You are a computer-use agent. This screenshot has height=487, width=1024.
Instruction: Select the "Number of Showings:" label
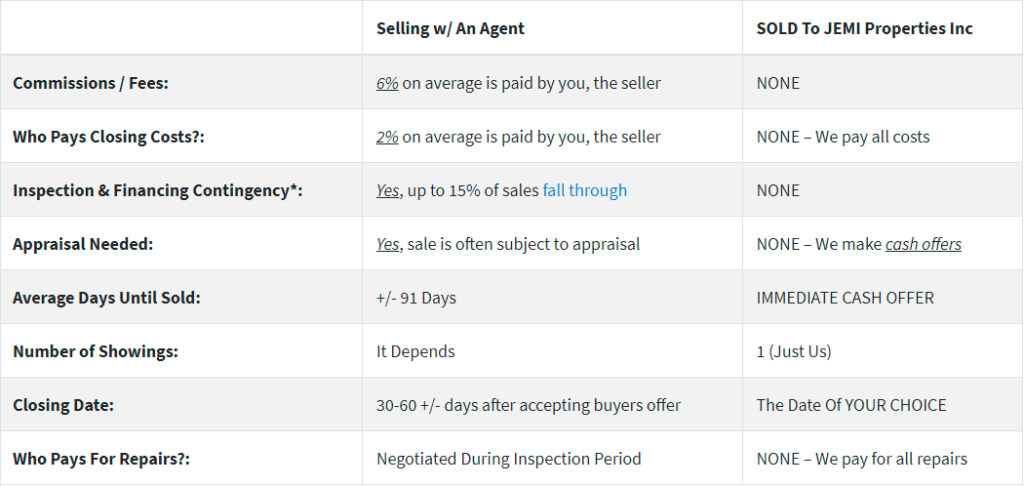point(95,351)
